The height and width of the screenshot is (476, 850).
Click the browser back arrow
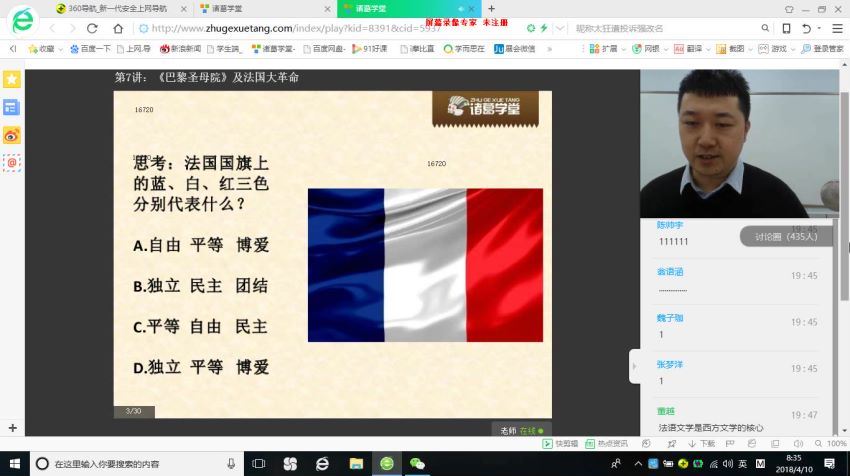(x=53, y=28)
